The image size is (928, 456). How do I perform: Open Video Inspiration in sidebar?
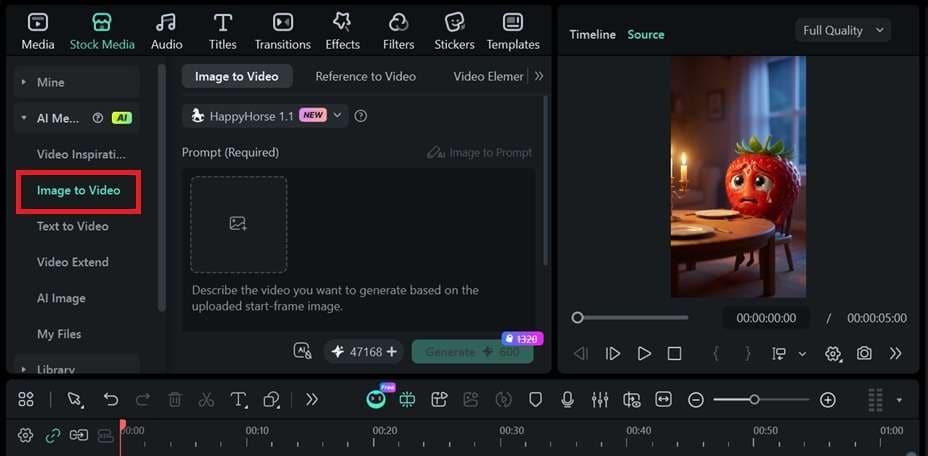(x=81, y=155)
